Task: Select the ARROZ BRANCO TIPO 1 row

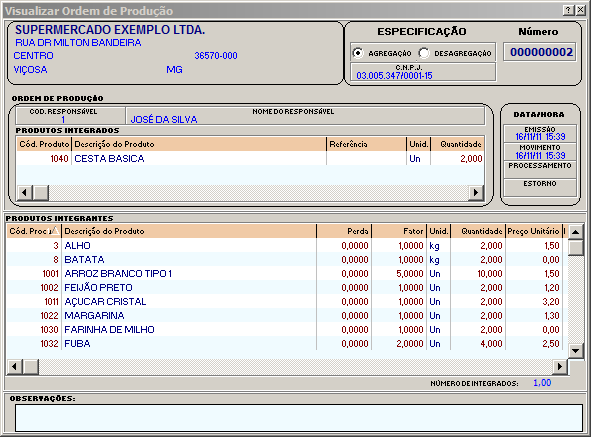Action: tap(286, 273)
